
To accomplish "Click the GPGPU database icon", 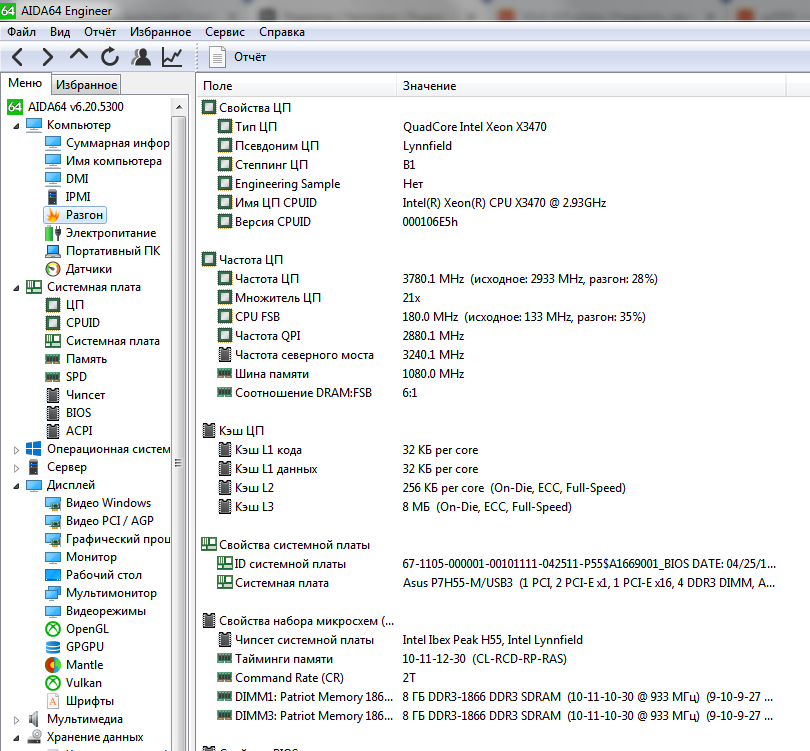I will coord(53,647).
